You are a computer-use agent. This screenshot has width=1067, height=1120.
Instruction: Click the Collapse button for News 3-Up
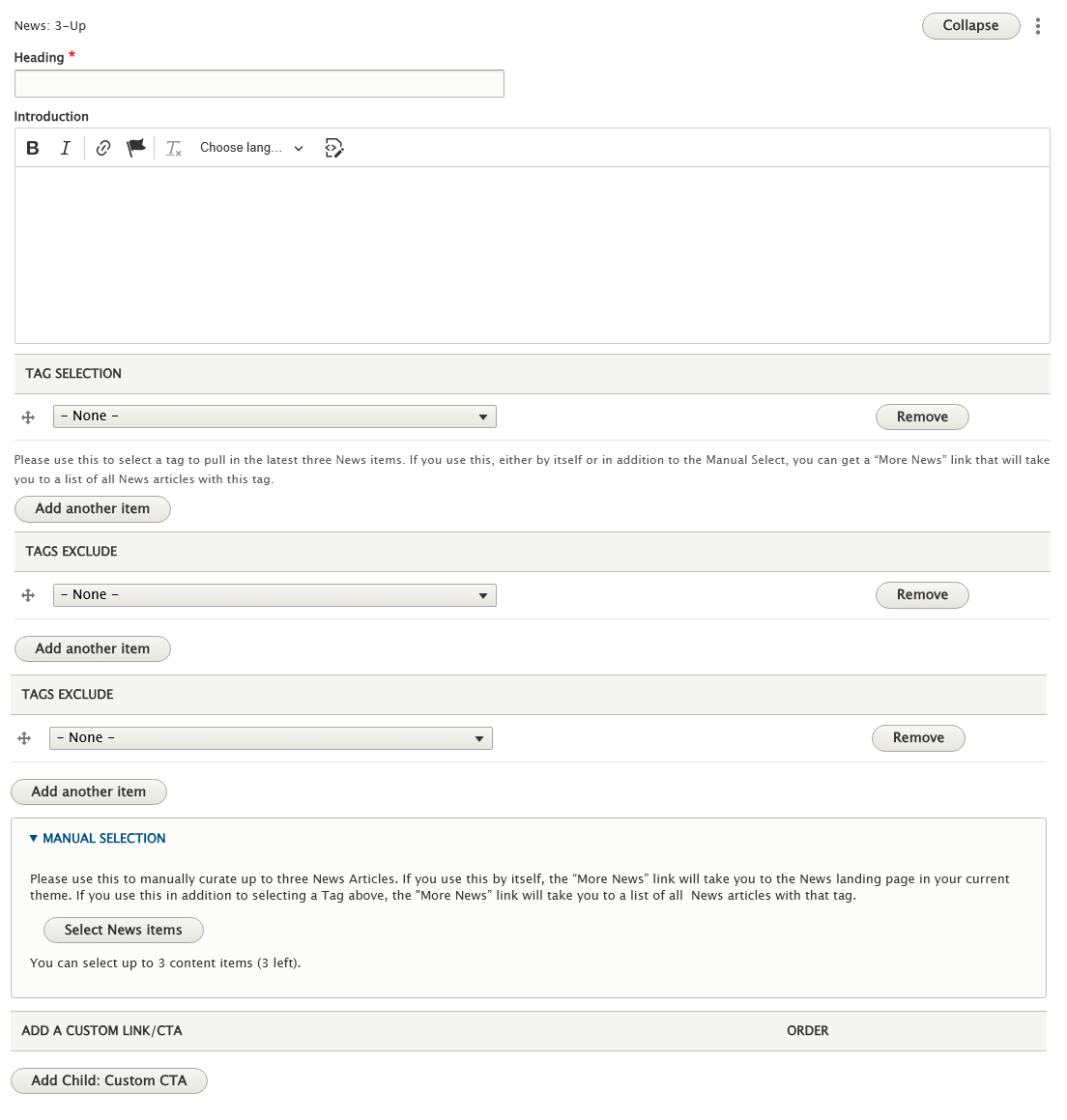970,26
